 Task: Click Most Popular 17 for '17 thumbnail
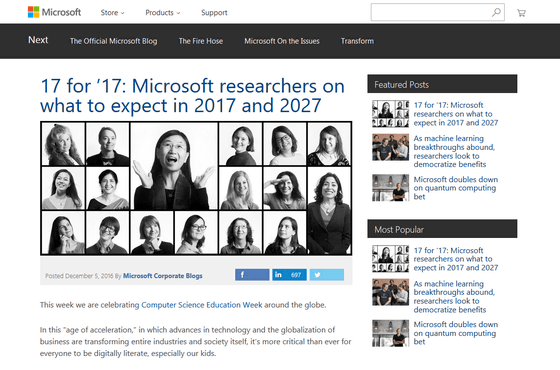click(390, 259)
